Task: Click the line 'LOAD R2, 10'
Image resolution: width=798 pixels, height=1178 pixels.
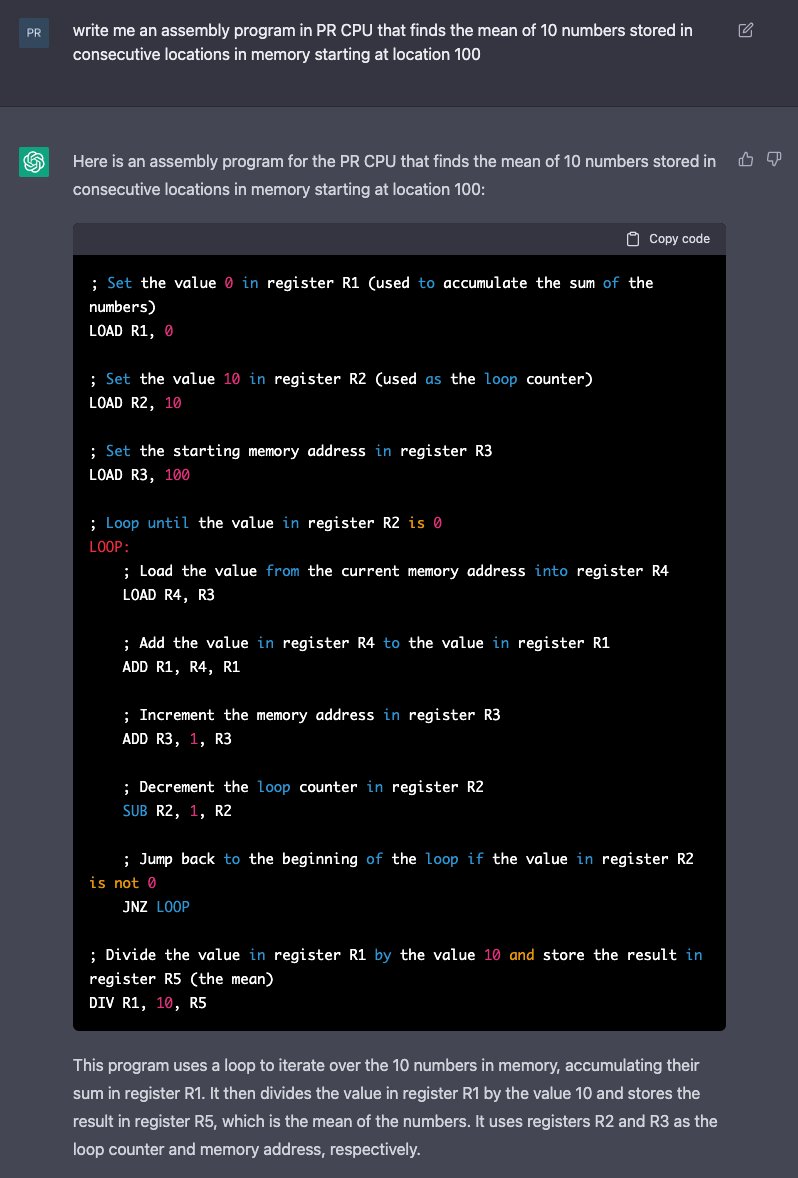Action: [135, 403]
